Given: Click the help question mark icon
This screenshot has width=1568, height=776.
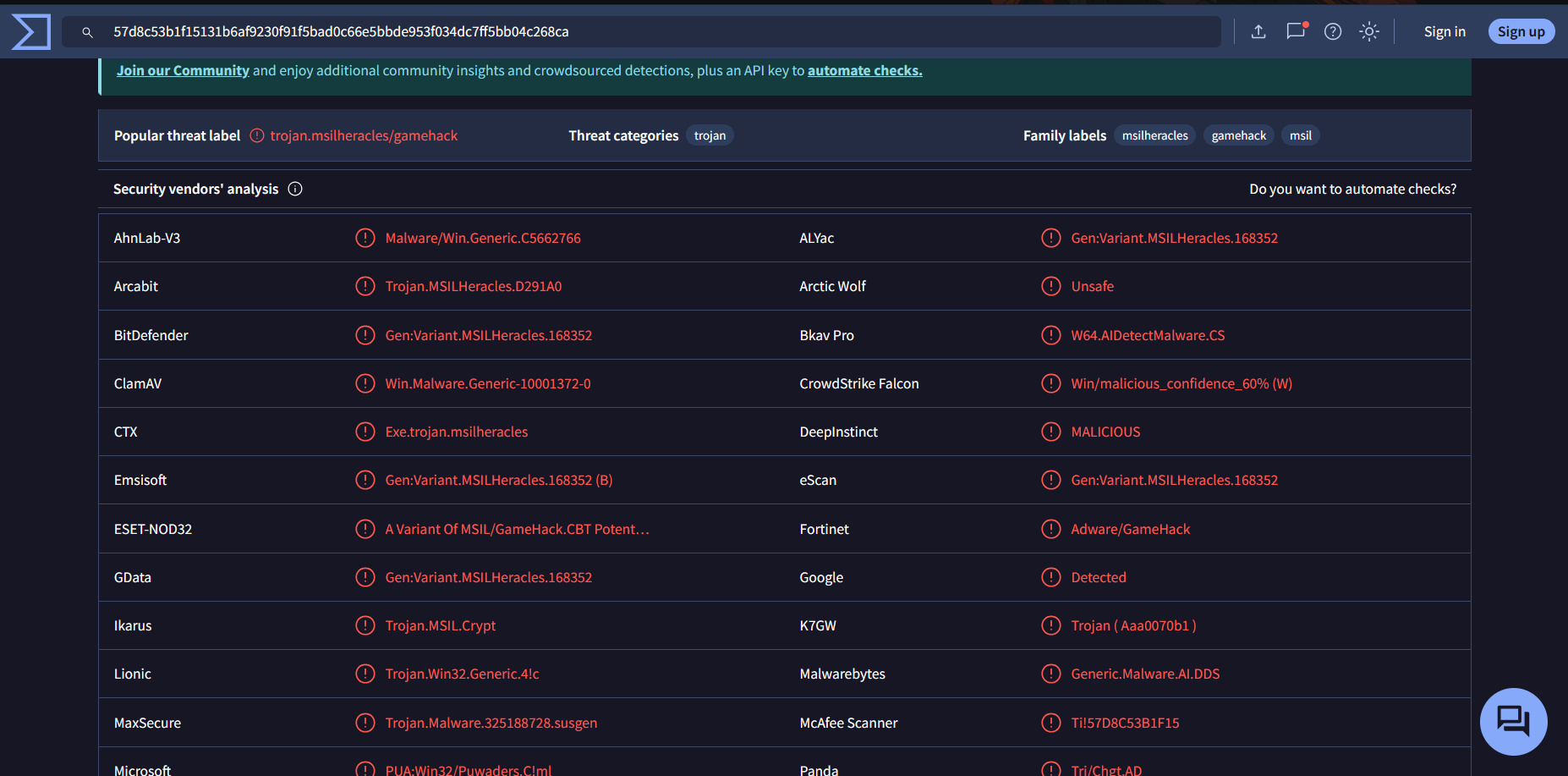Looking at the screenshot, I should coord(1333,31).
